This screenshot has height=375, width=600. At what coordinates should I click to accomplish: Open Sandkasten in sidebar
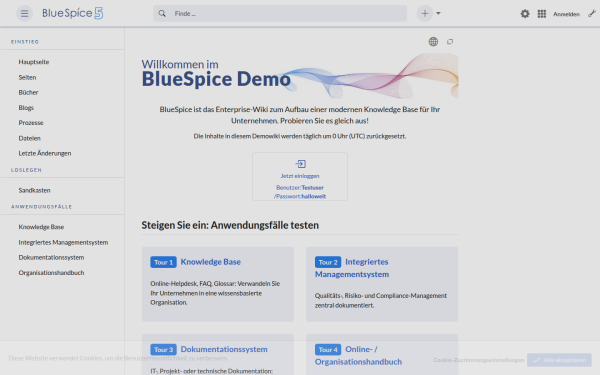(x=34, y=190)
